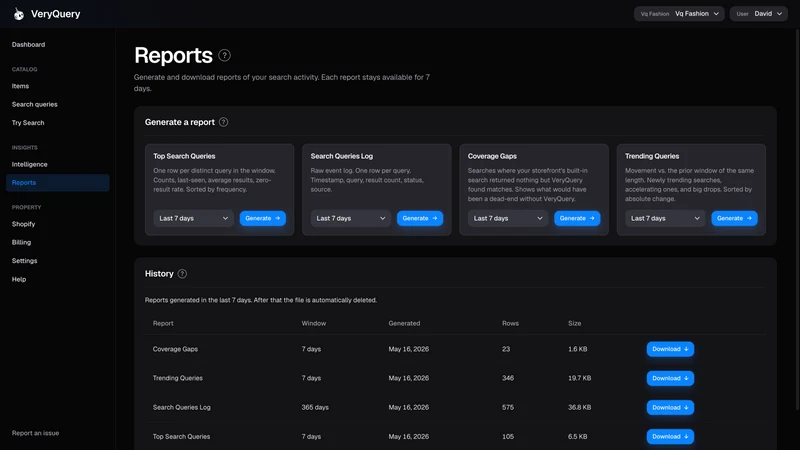Download the Coverage Gaps history report
Screen dimensions: 800x450
coord(670,349)
